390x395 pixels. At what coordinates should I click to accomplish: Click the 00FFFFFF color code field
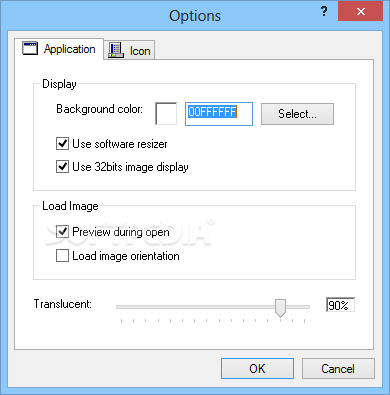coord(219,114)
